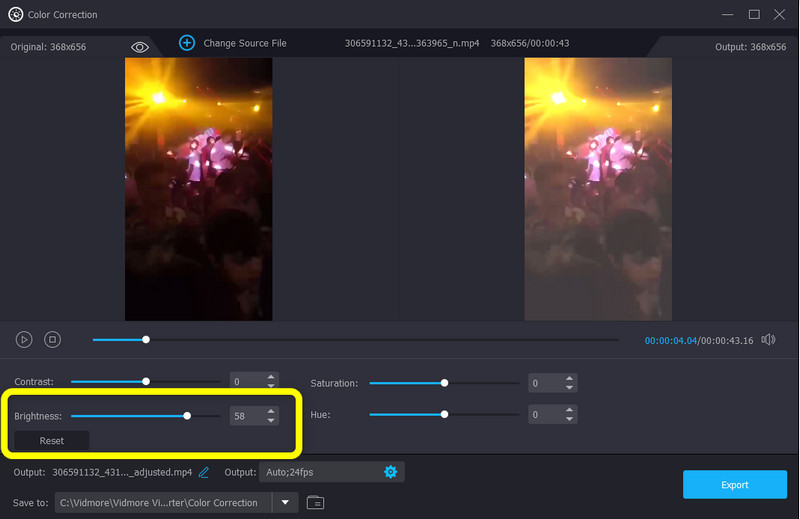Click the Brightness value field showing 58
The width and height of the screenshot is (800, 519).
click(x=246, y=415)
